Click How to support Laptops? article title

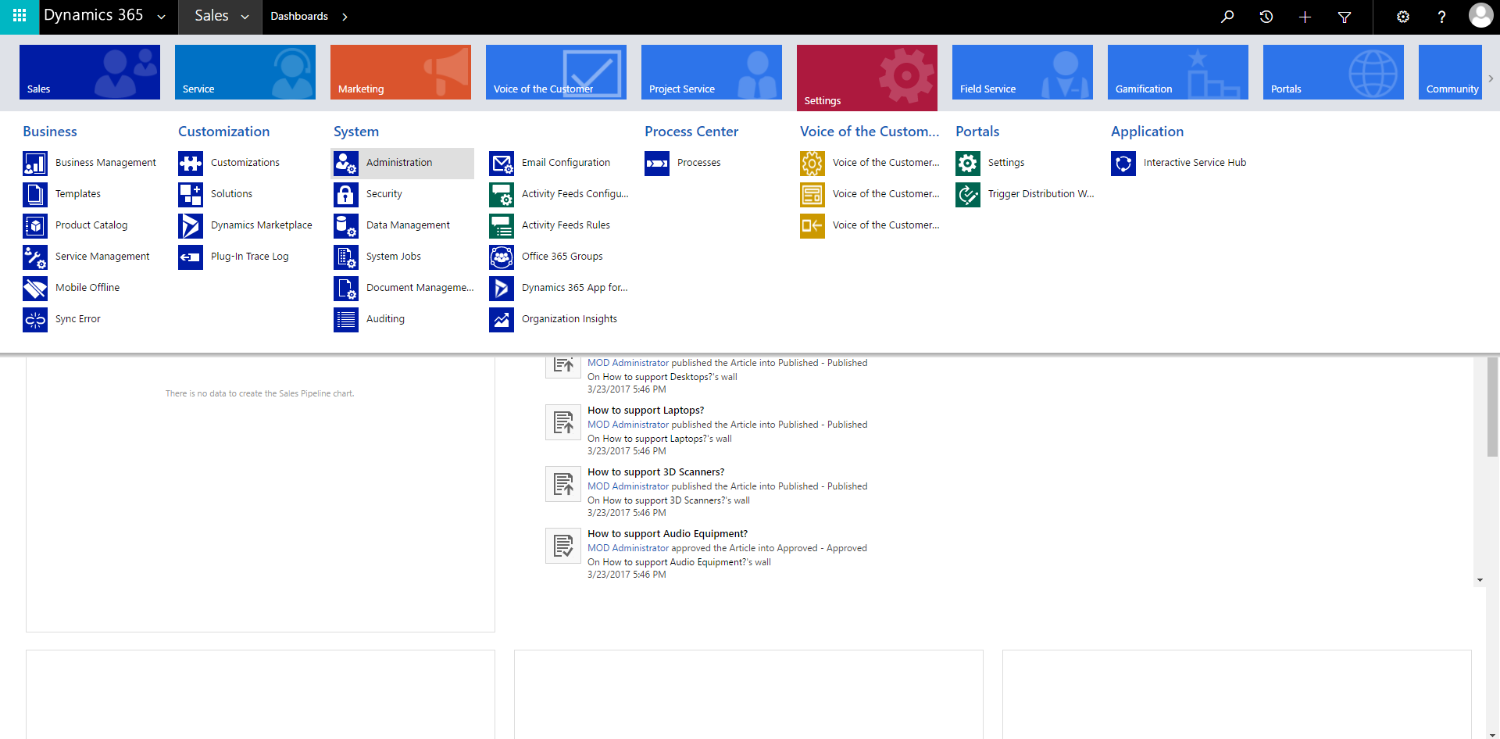[x=646, y=410]
